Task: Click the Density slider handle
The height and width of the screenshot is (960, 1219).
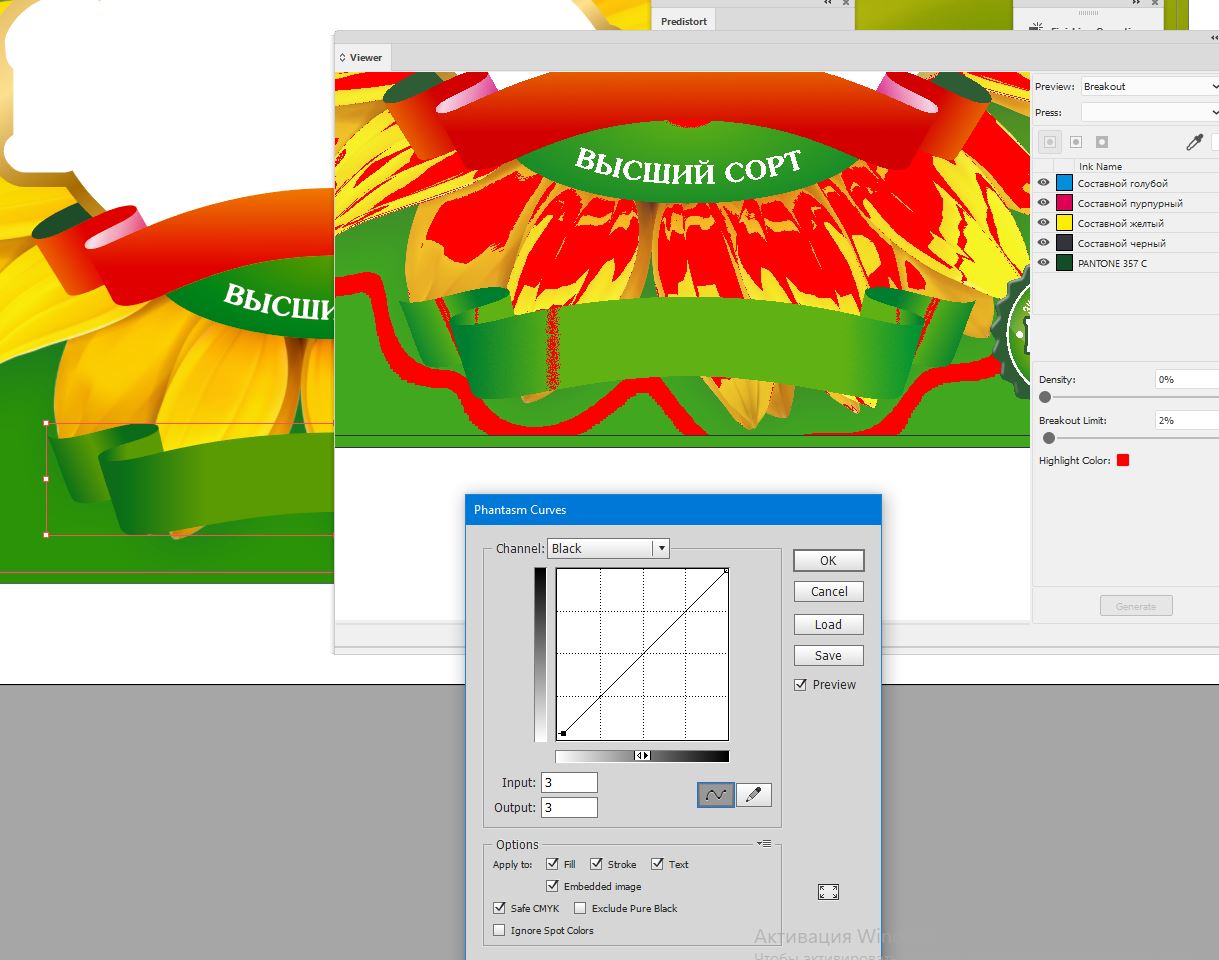Action: (1045, 397)
